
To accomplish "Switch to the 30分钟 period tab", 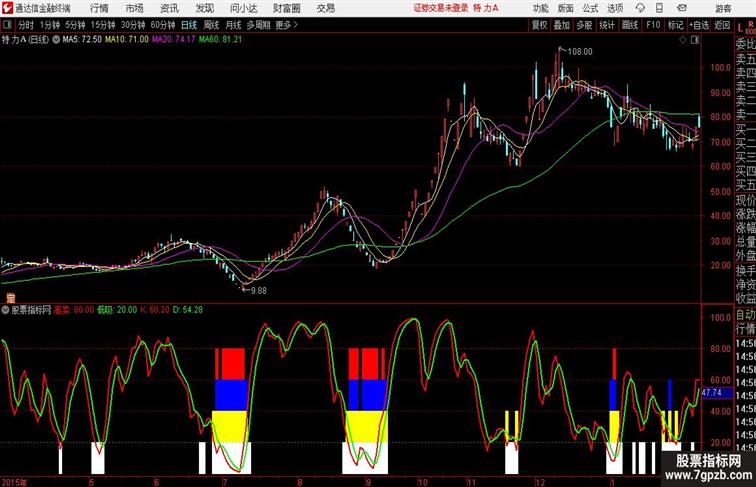I will pos(133,25).
